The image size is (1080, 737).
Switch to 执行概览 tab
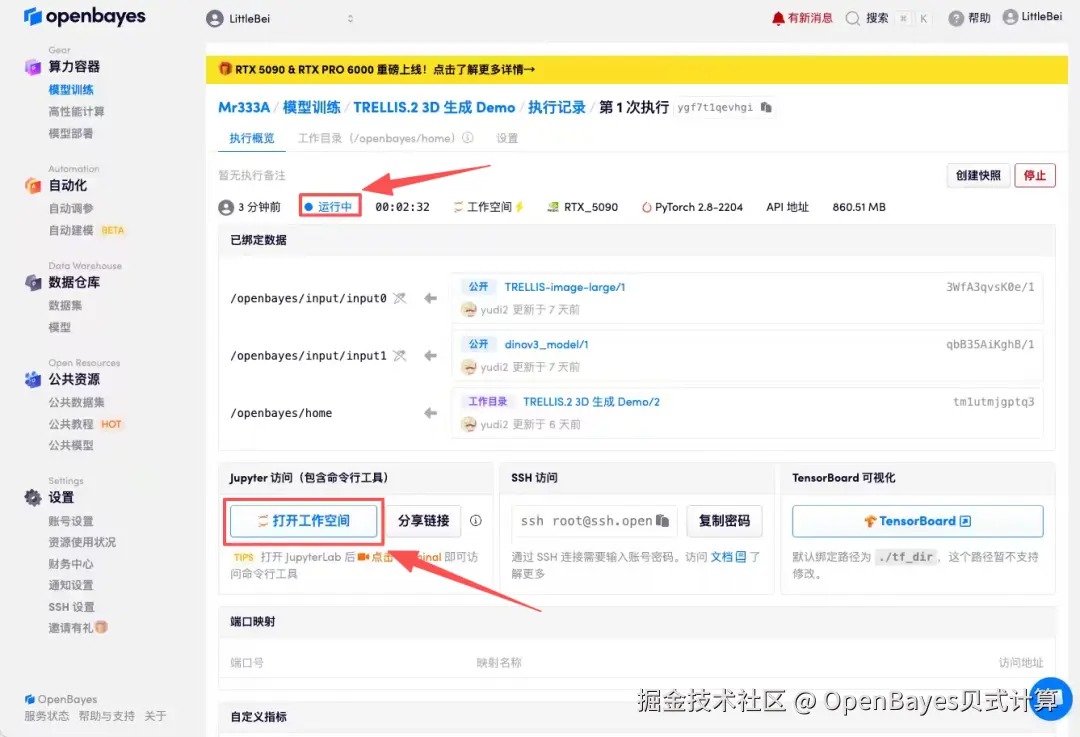(x=251, y=138)
